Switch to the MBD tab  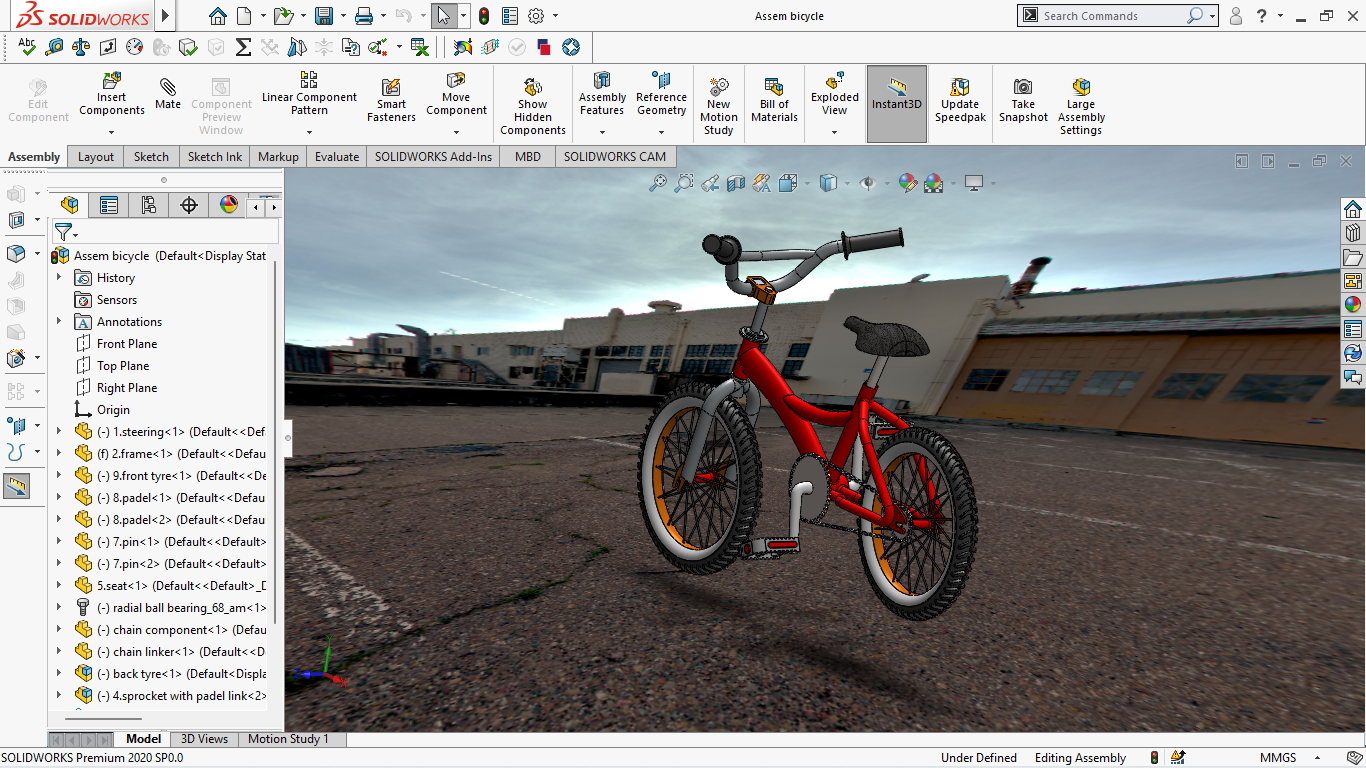pyautogui.click(x=528, y=156)
